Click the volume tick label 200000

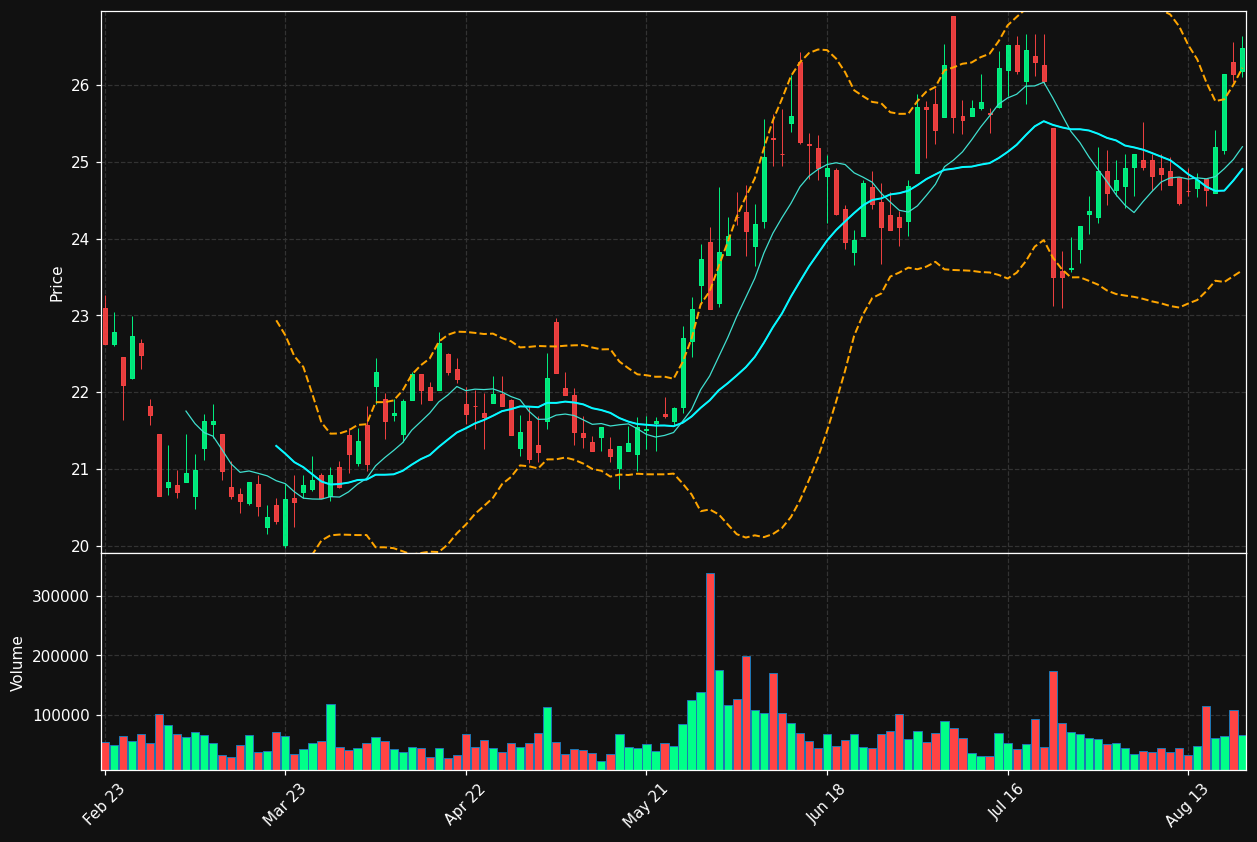click(x=62, y=656)
